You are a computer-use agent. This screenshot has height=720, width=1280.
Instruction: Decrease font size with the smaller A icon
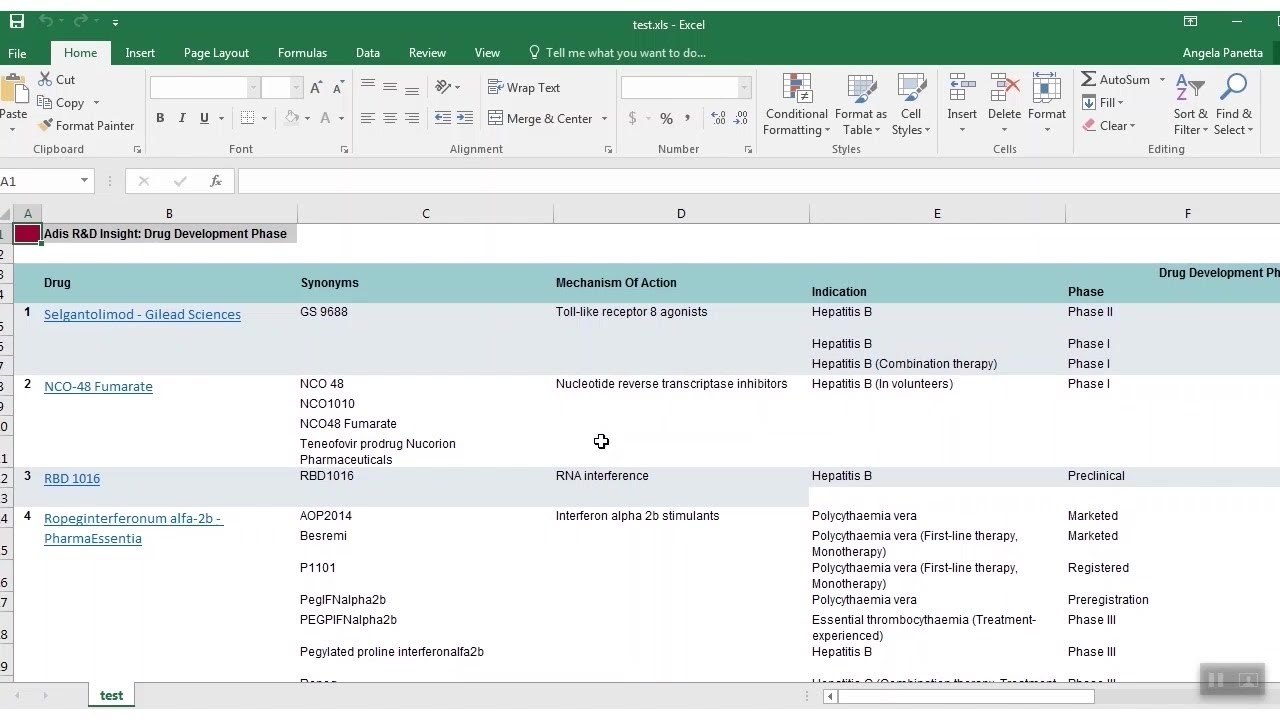(338, 88)
